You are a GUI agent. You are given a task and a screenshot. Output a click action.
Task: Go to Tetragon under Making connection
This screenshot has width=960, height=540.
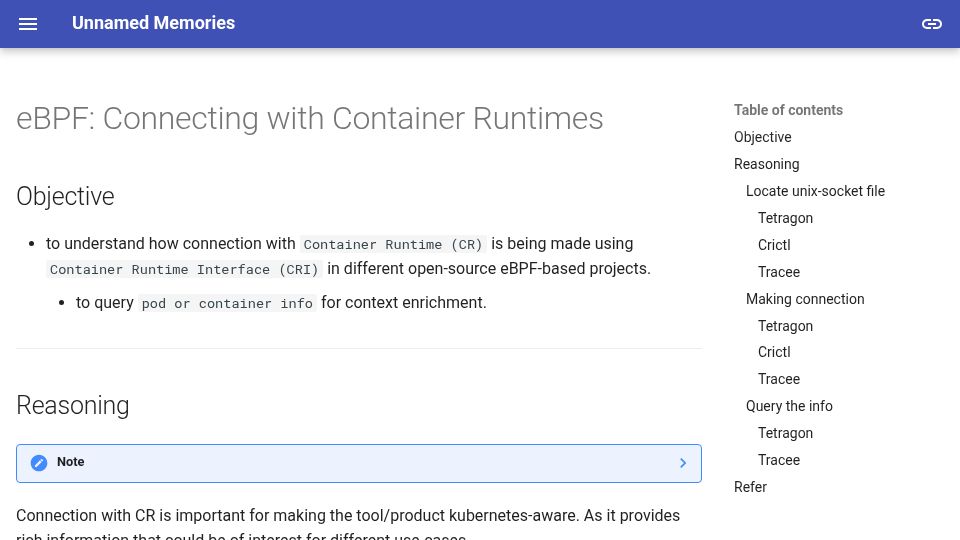785,326
